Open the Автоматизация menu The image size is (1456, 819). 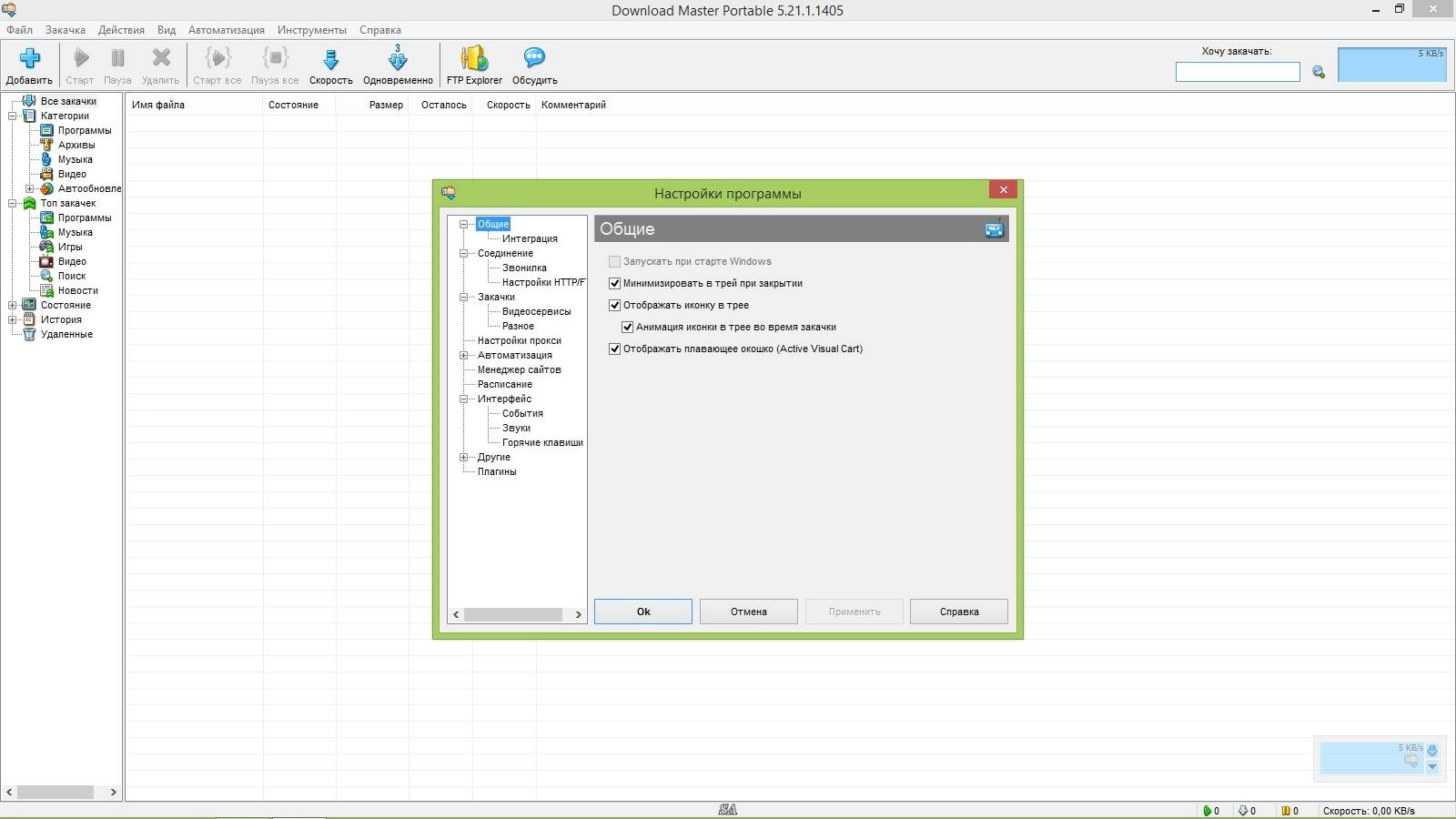227,30
